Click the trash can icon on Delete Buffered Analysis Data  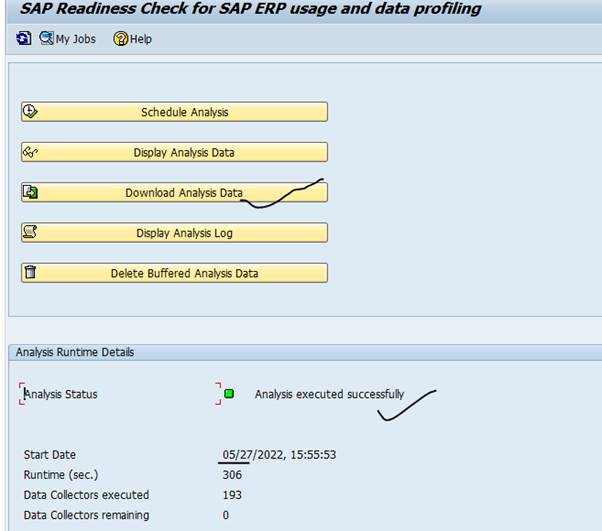(30, 272)
